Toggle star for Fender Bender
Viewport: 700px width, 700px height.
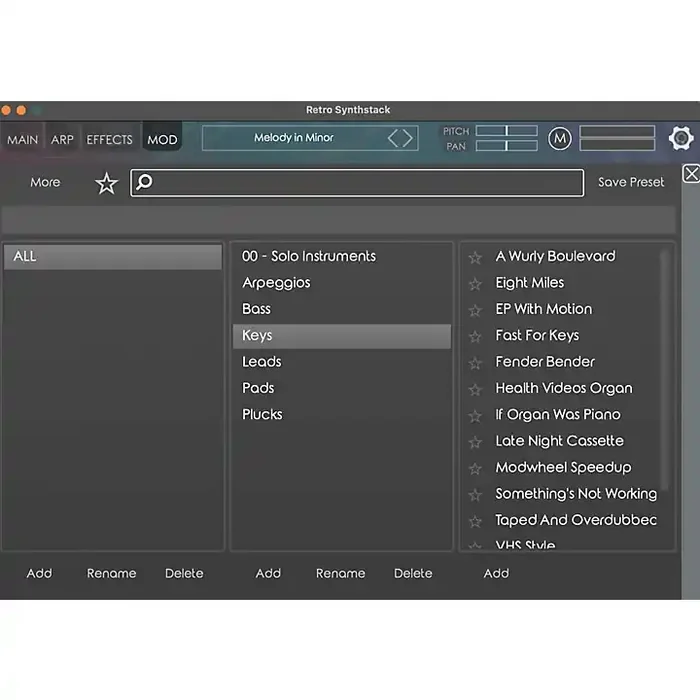475,363
